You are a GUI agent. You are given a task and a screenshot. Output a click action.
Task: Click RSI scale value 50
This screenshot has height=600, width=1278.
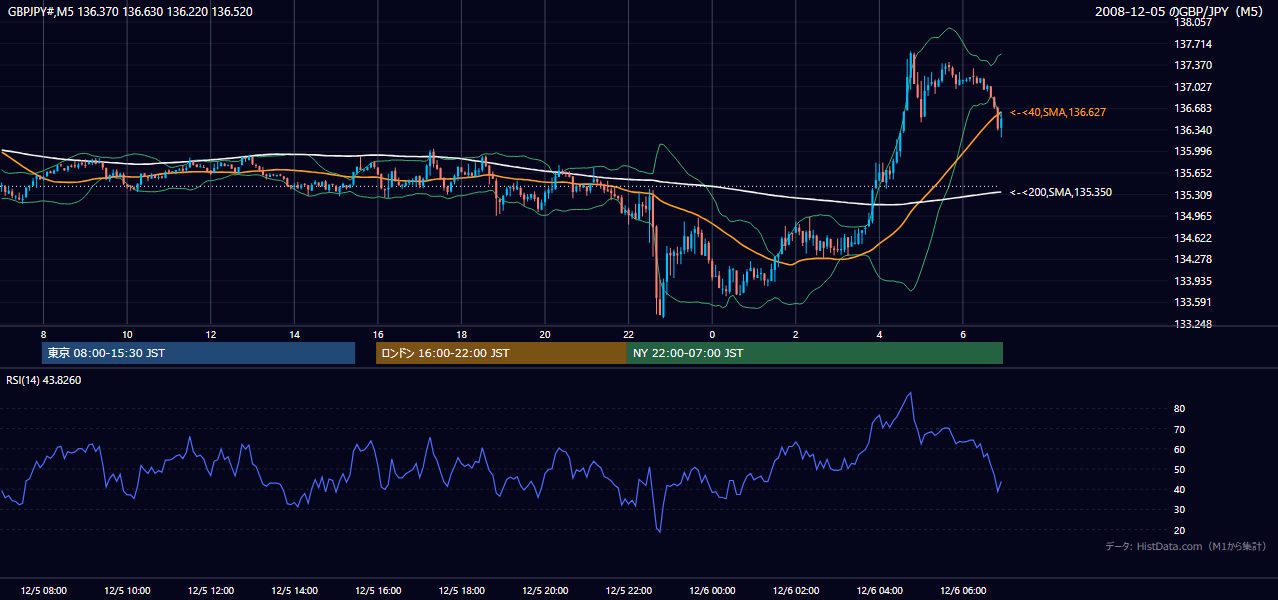point(1180,469)
